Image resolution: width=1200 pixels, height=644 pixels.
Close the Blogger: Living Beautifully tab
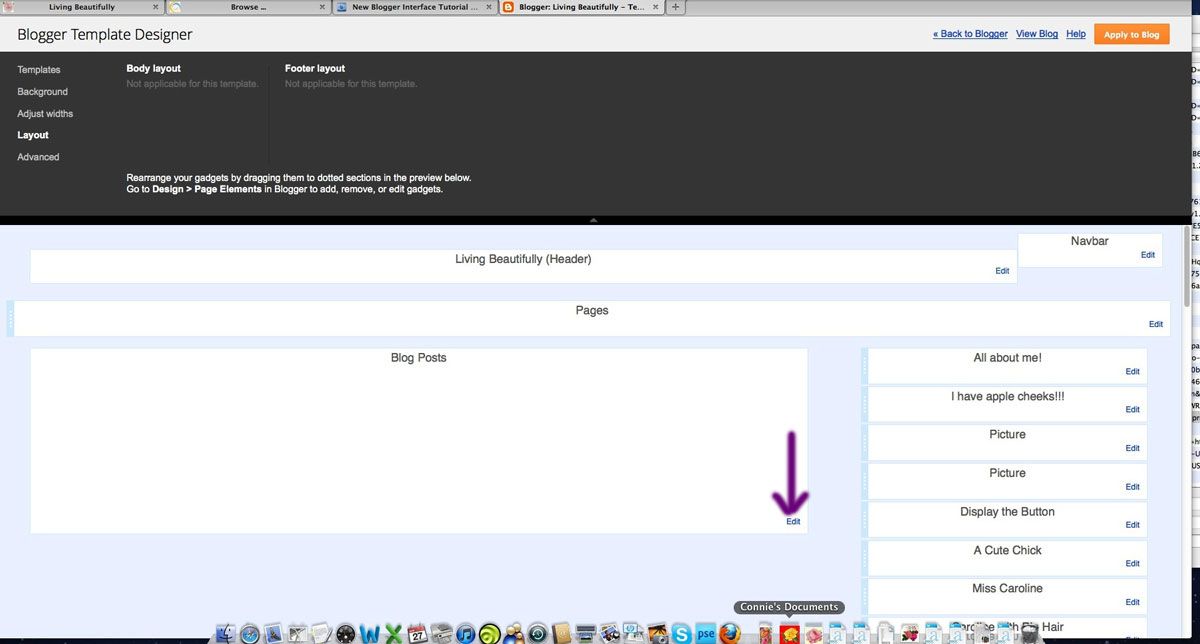655,7
